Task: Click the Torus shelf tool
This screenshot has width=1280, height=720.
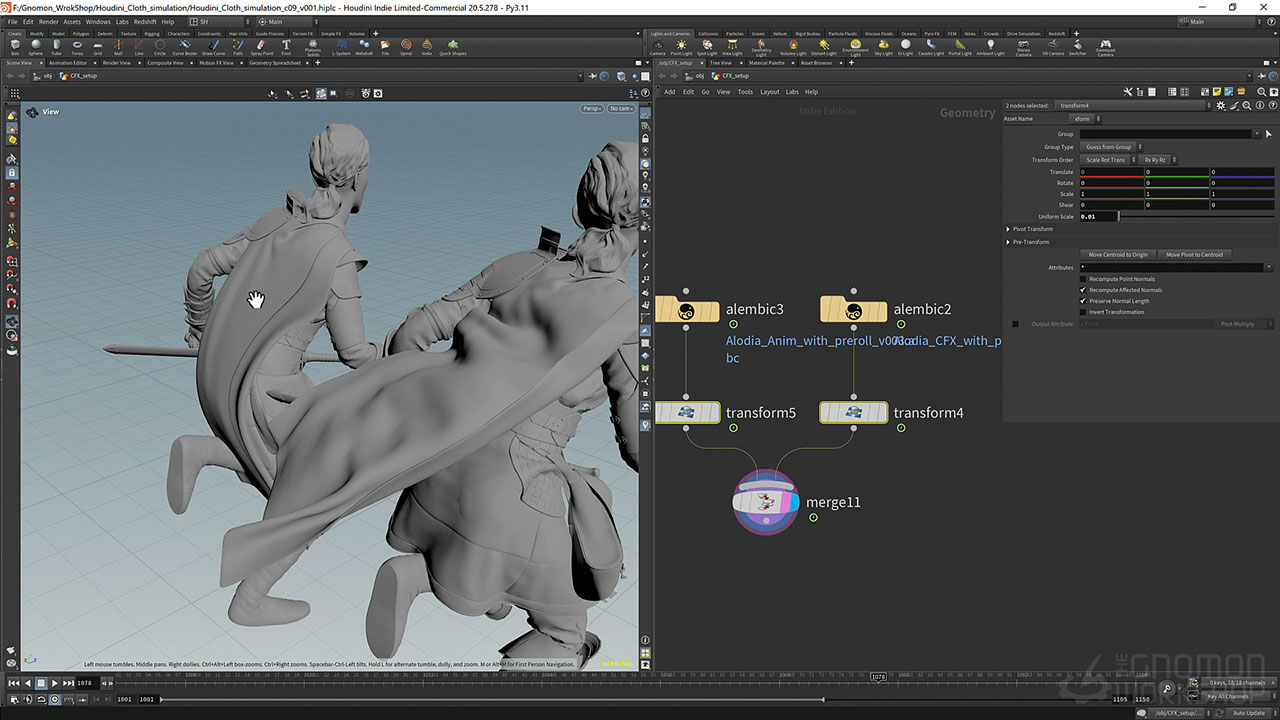Action: [77, 46]
